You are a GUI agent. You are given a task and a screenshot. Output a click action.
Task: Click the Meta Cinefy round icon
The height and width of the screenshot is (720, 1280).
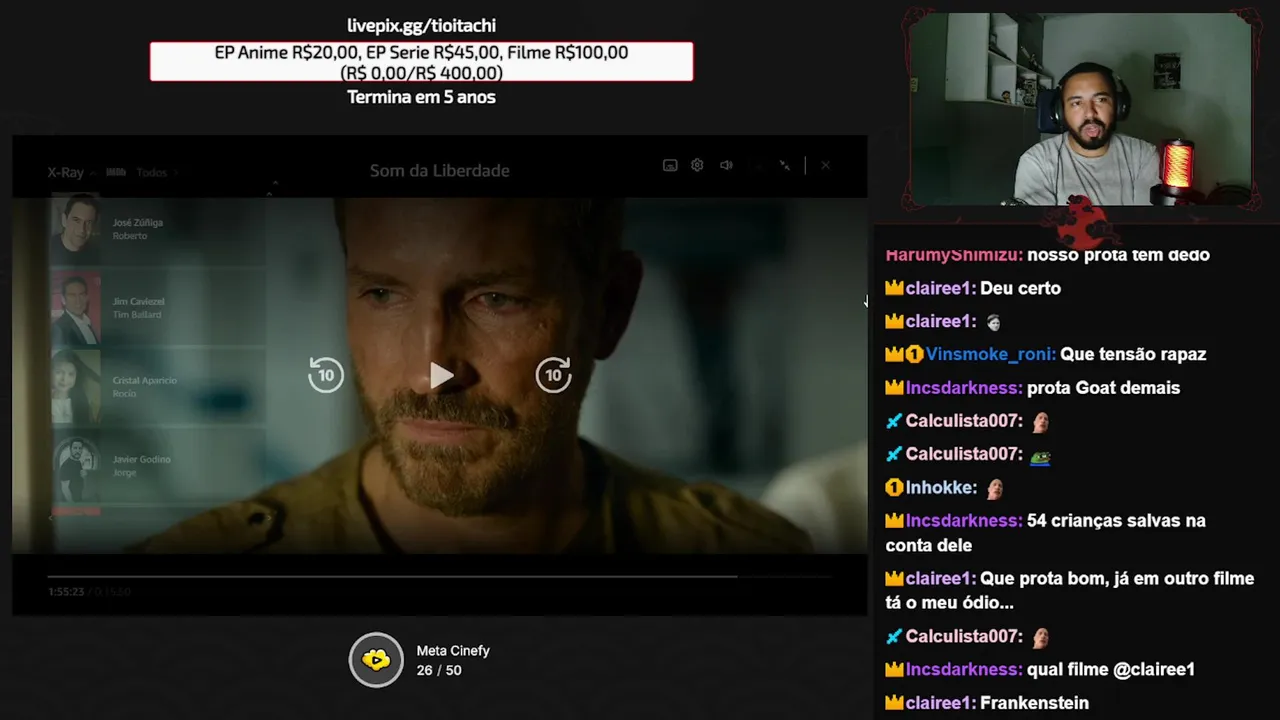pyautogui.click(x=376, y=660)
